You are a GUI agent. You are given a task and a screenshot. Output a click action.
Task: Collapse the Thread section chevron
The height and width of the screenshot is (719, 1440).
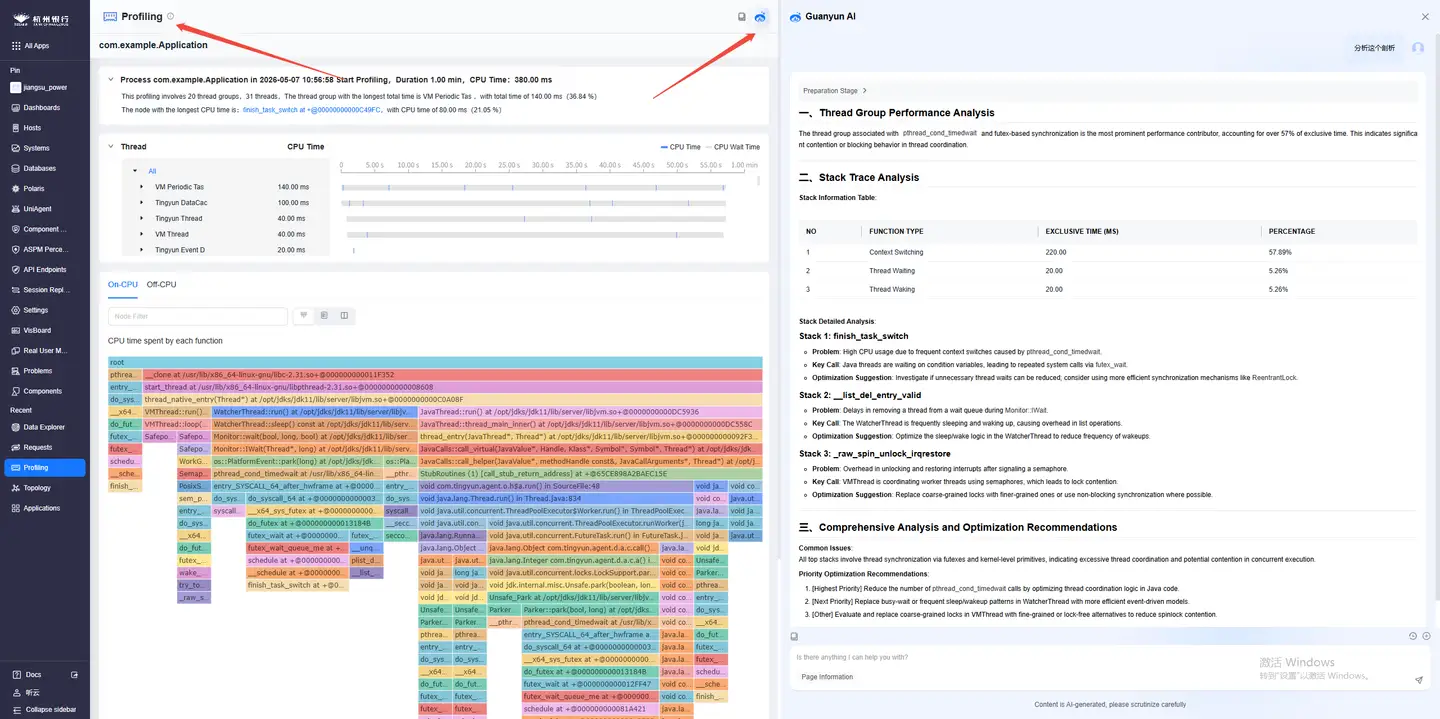pyautogui.click(x=110, y=147)
